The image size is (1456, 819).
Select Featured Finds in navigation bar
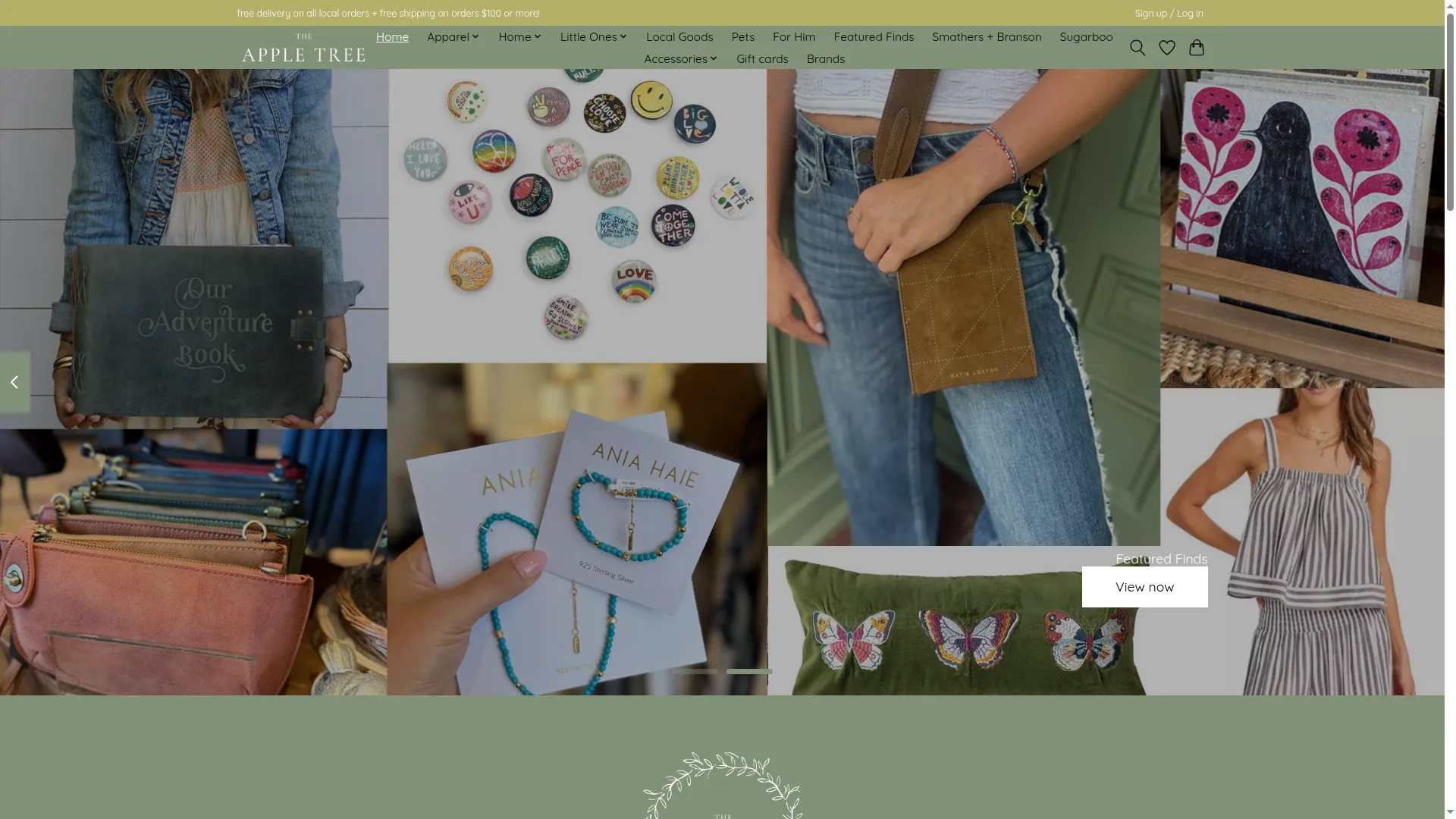(874, 36)
